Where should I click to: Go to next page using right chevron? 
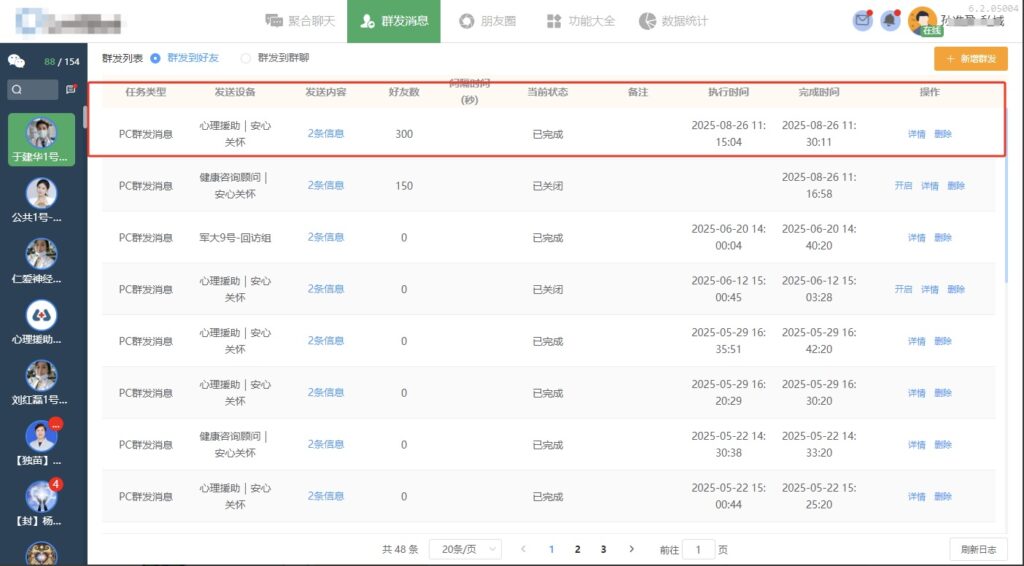pos(631,549)
